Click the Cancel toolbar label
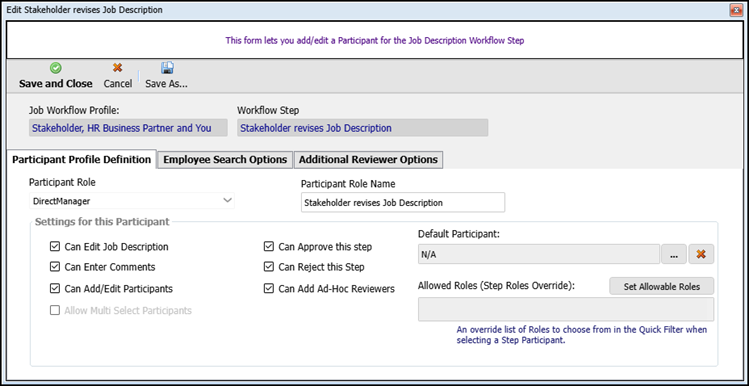 tap(118, 84)
